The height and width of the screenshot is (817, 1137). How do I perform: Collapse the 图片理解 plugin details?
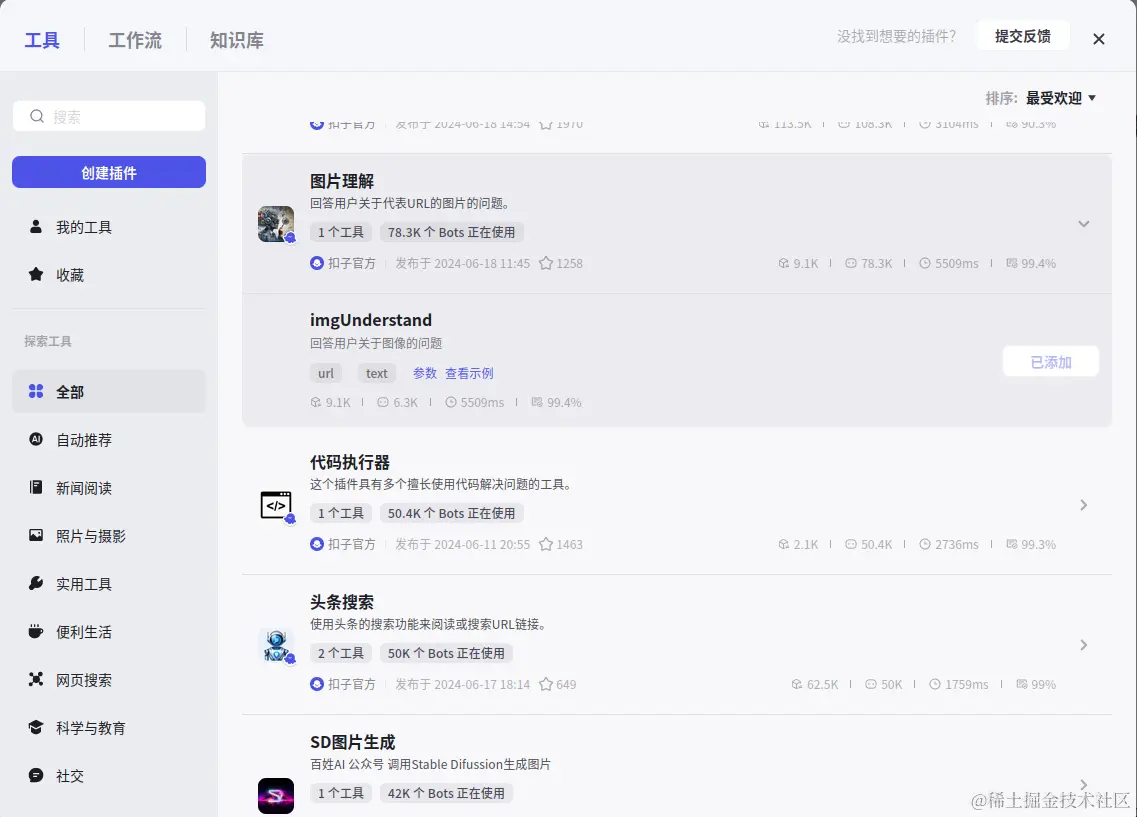click(x=1084, y=224)
